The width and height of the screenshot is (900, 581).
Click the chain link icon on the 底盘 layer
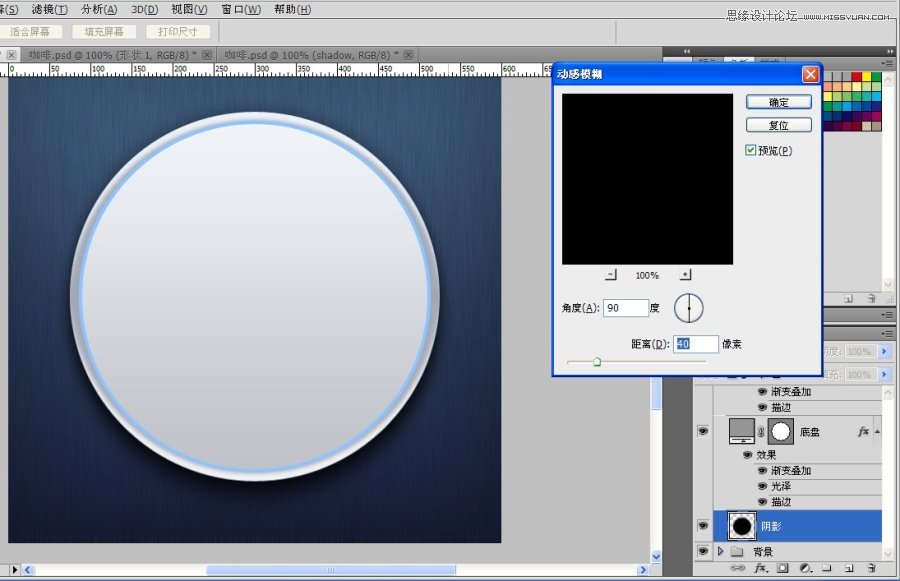coord(761,432)
